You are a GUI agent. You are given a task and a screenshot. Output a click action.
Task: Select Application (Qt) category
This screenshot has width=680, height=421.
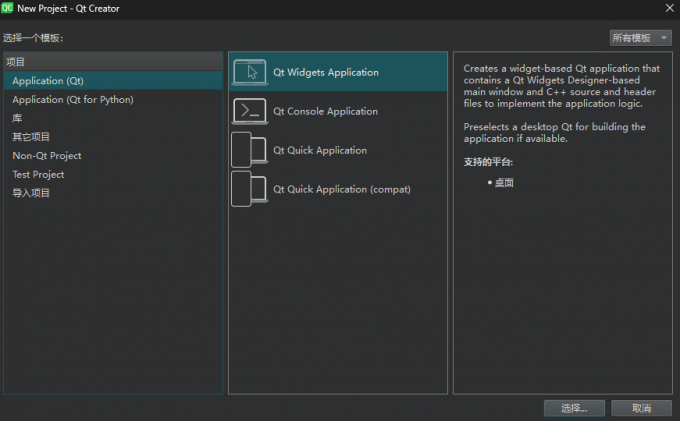pos(48,81)
